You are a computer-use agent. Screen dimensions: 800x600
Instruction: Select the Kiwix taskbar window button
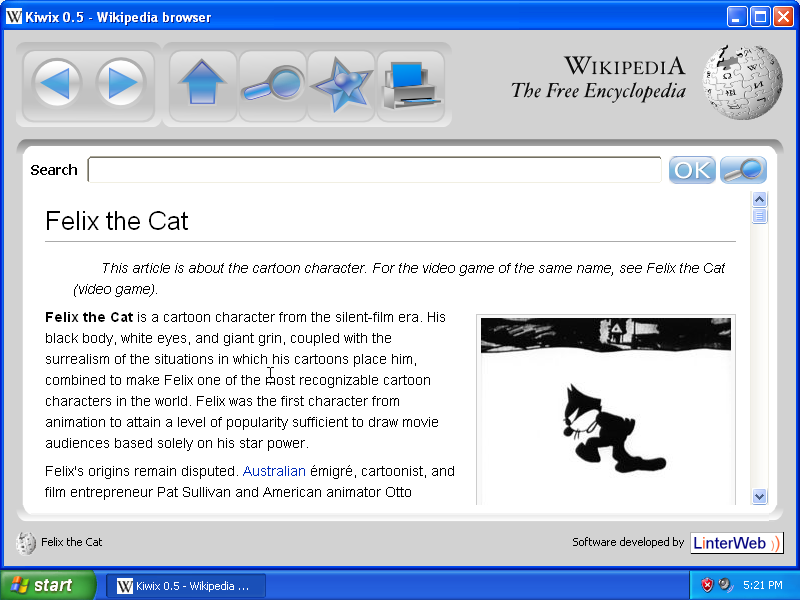click(186, 585)
